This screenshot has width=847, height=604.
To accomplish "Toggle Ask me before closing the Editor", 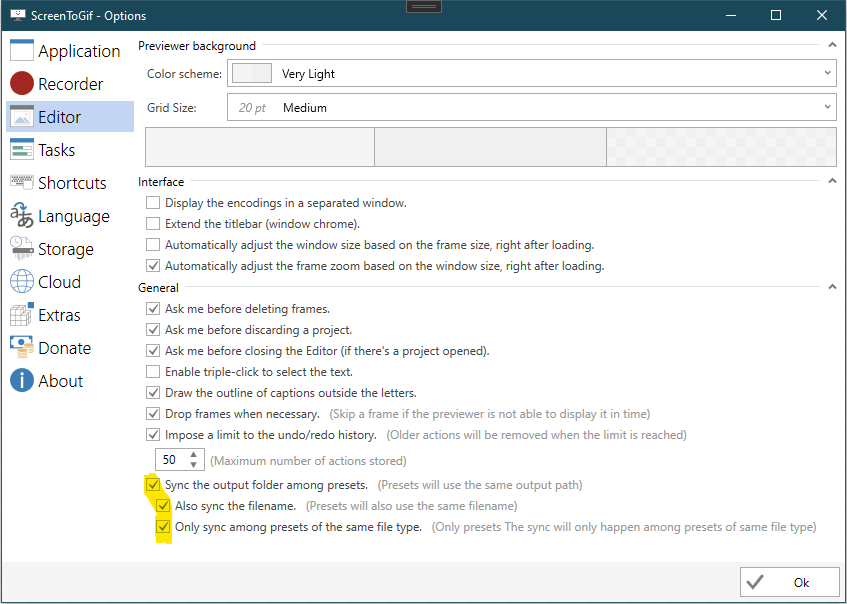I will [153, 351].
